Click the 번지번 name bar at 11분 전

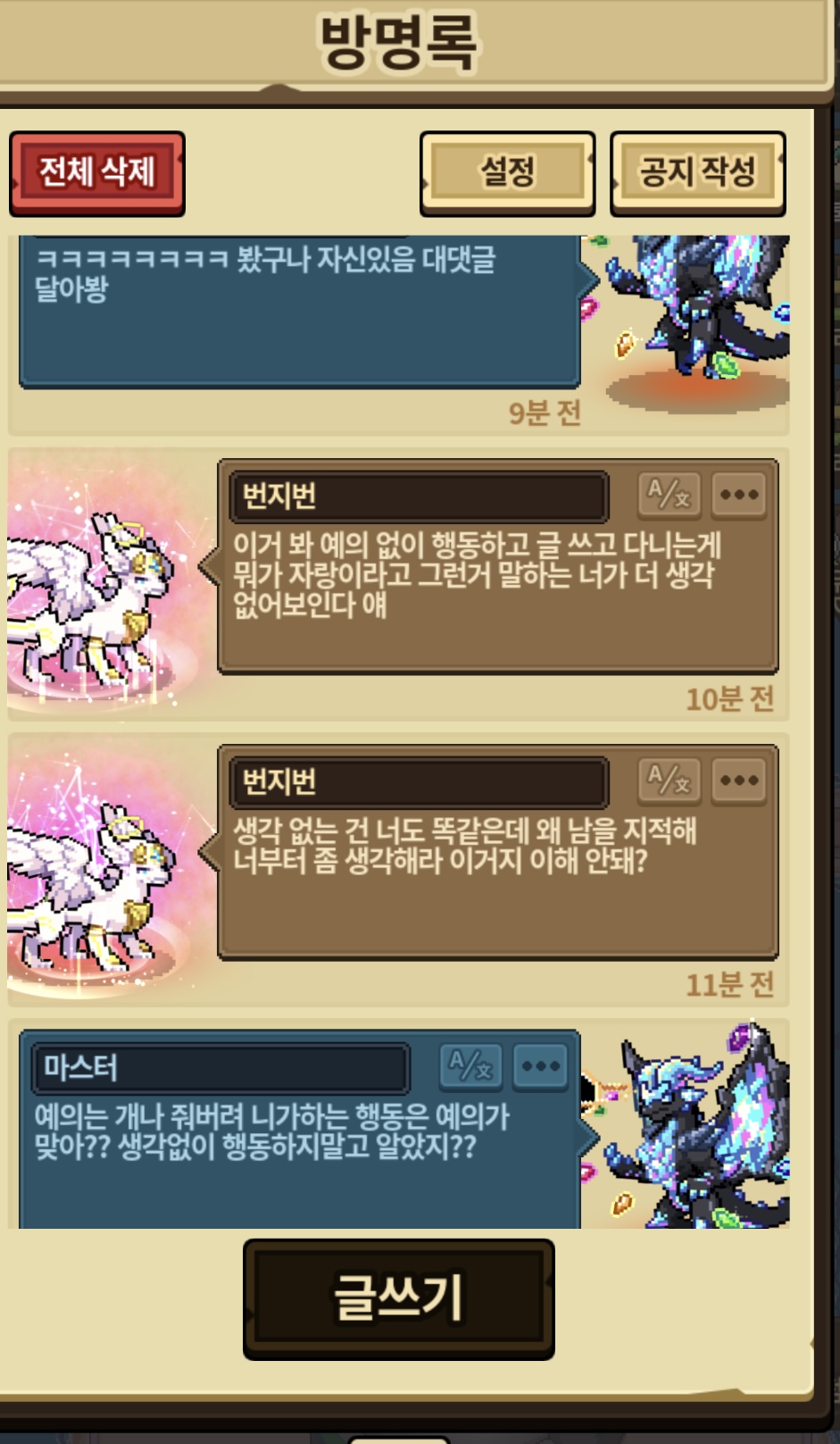420,781
